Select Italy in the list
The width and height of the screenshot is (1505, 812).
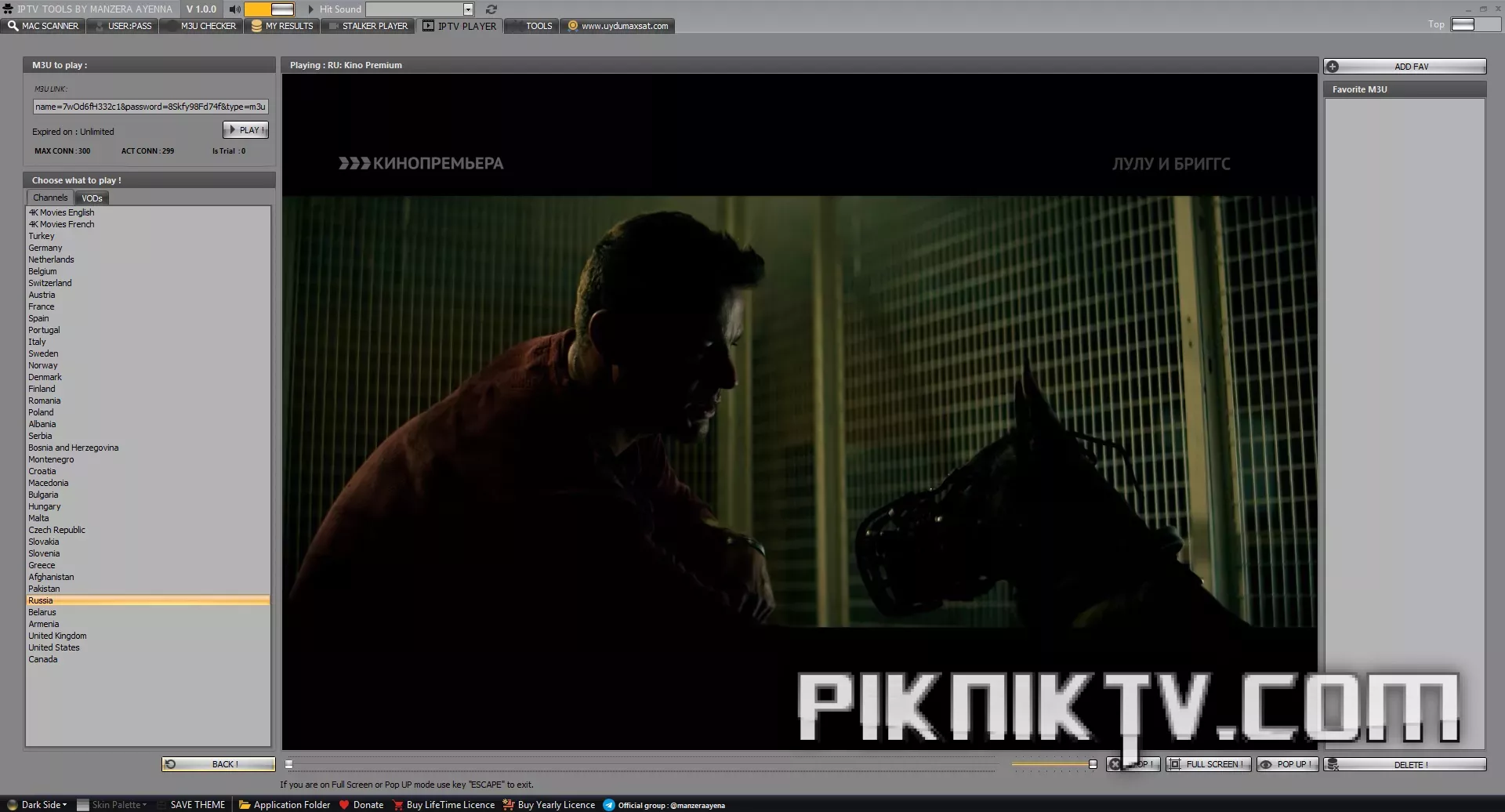tap(148, 342)
